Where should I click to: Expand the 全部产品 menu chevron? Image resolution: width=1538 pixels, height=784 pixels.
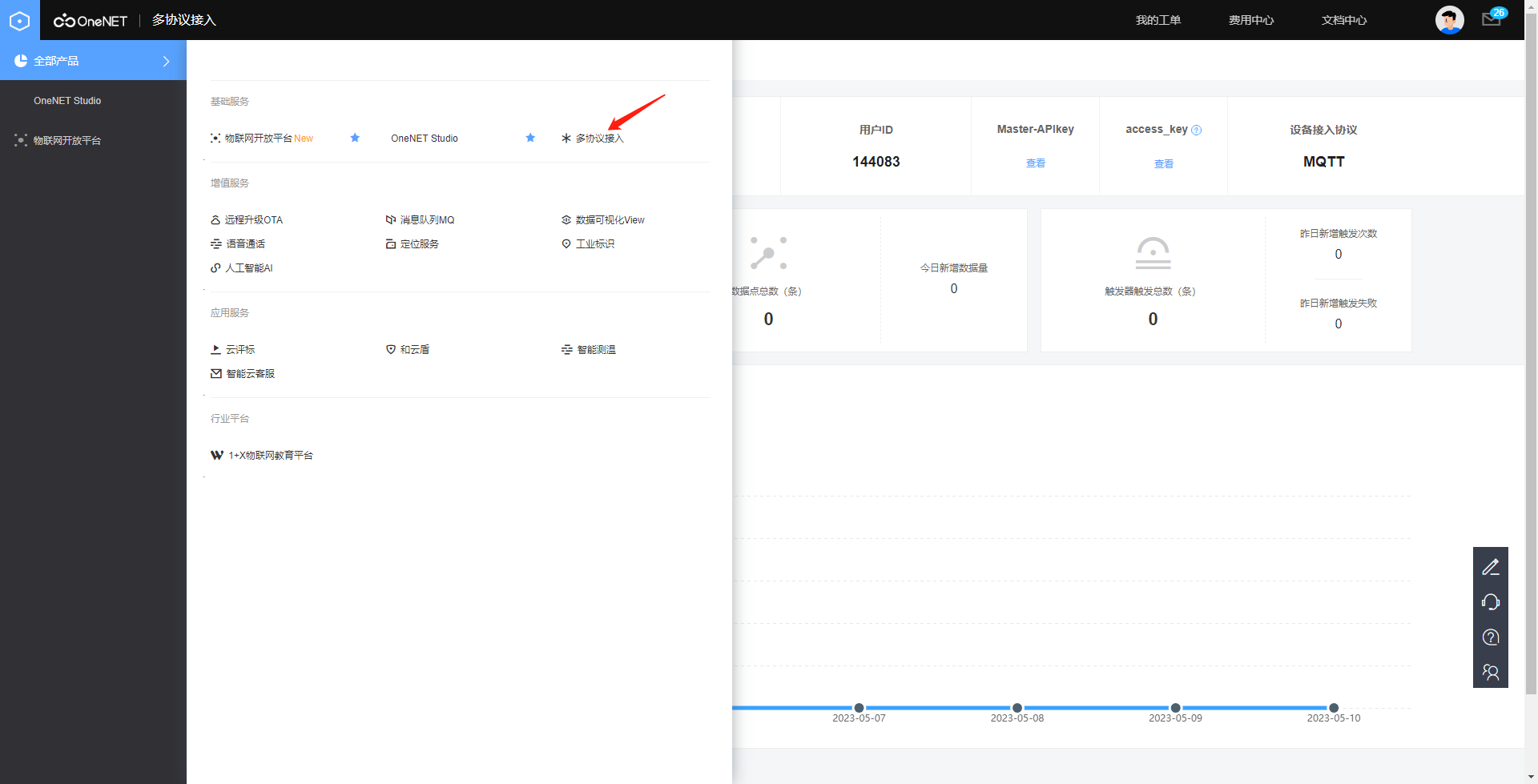tap(166, 61)
